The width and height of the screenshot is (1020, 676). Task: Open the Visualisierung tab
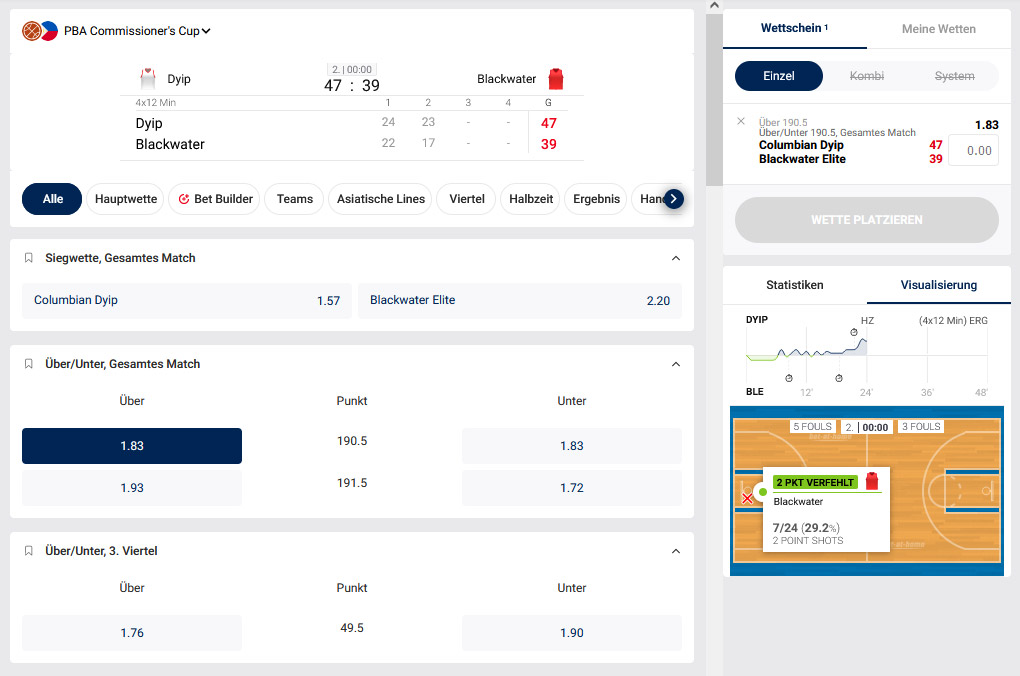pos(939,285)
